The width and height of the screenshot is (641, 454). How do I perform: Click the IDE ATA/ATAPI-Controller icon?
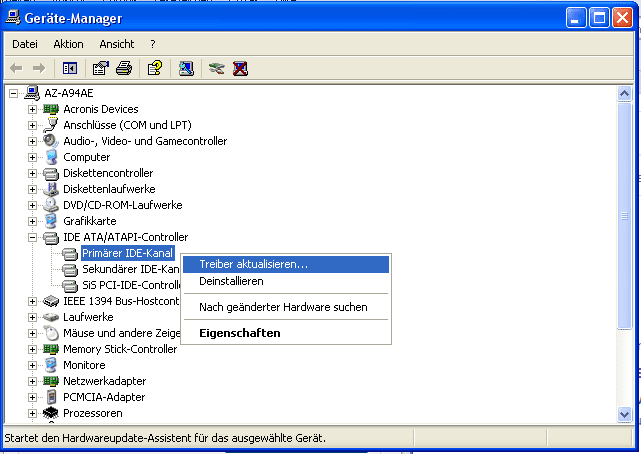pyautogui.click(x=51, y=237)
